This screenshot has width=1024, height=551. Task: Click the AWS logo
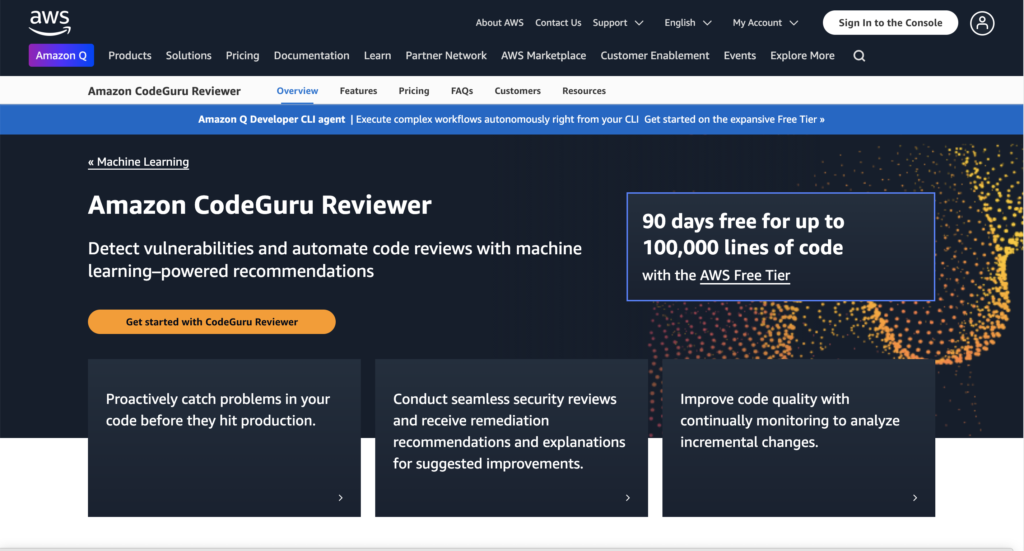tap(48, 22)
